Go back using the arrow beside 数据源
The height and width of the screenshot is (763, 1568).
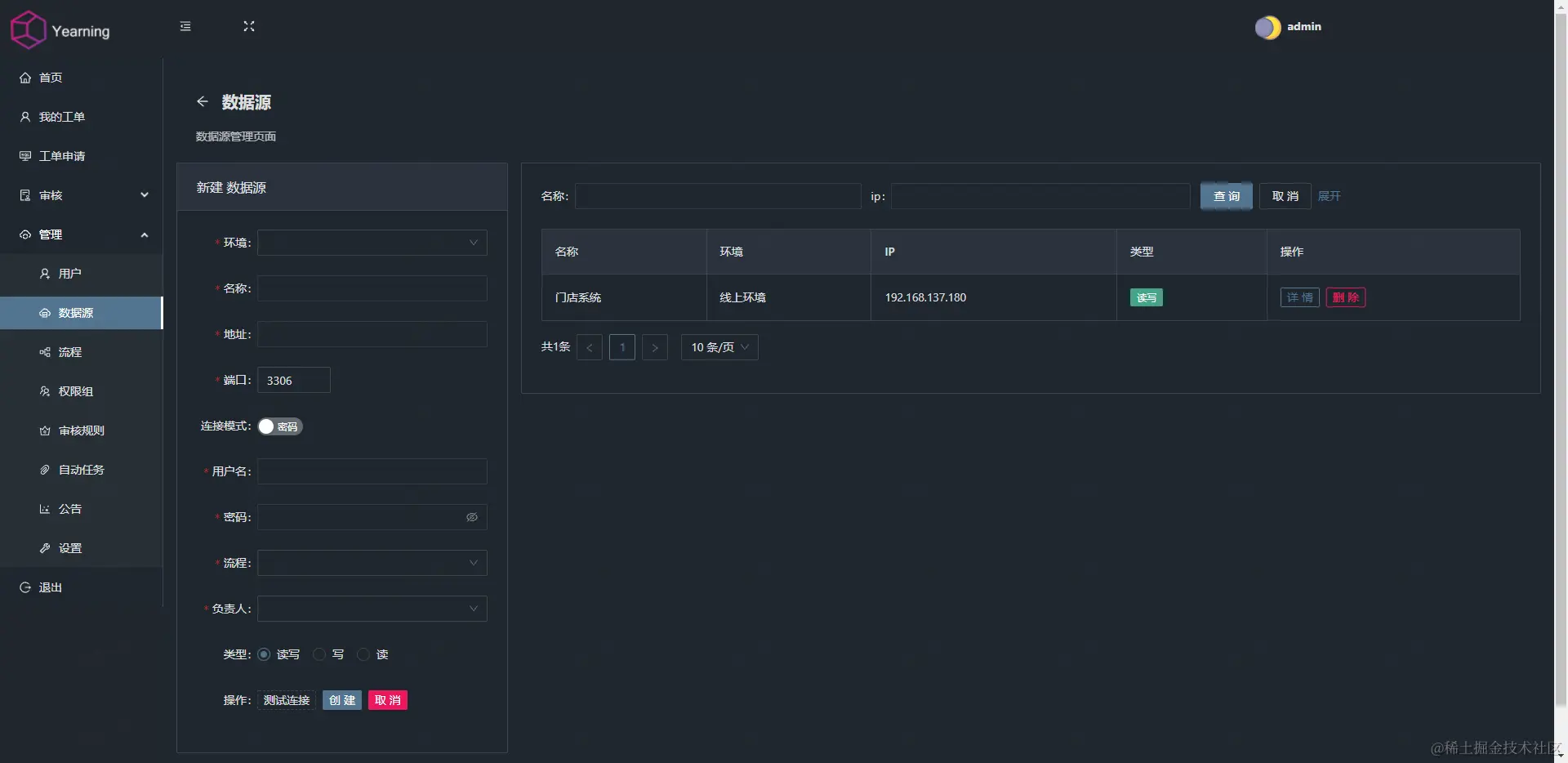pos(203,101)
